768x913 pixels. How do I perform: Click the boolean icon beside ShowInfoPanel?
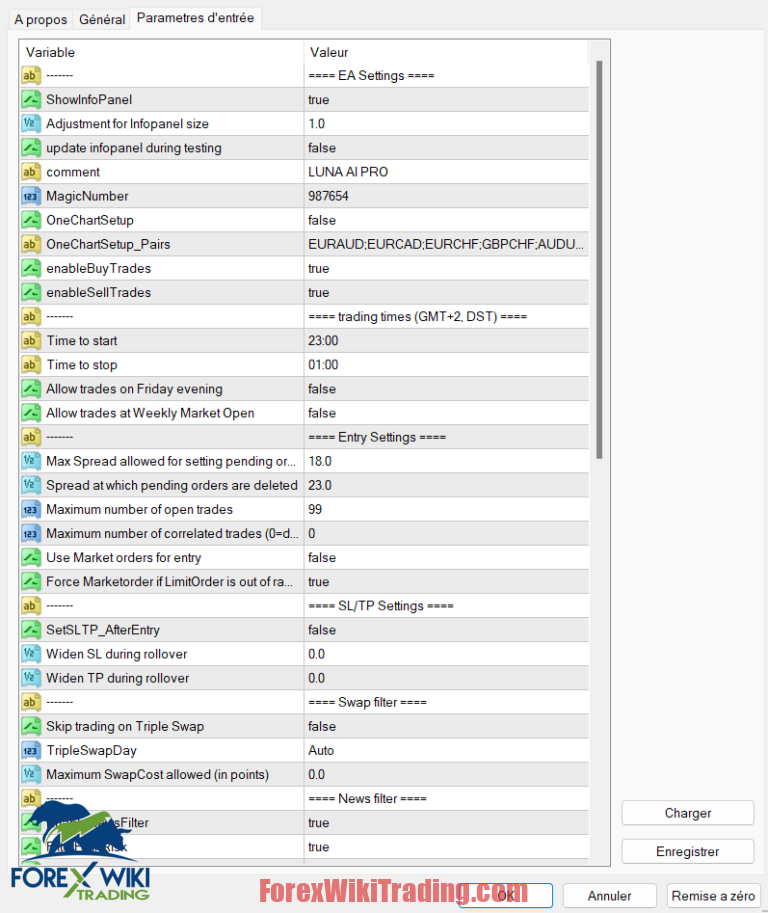[31, 100]
